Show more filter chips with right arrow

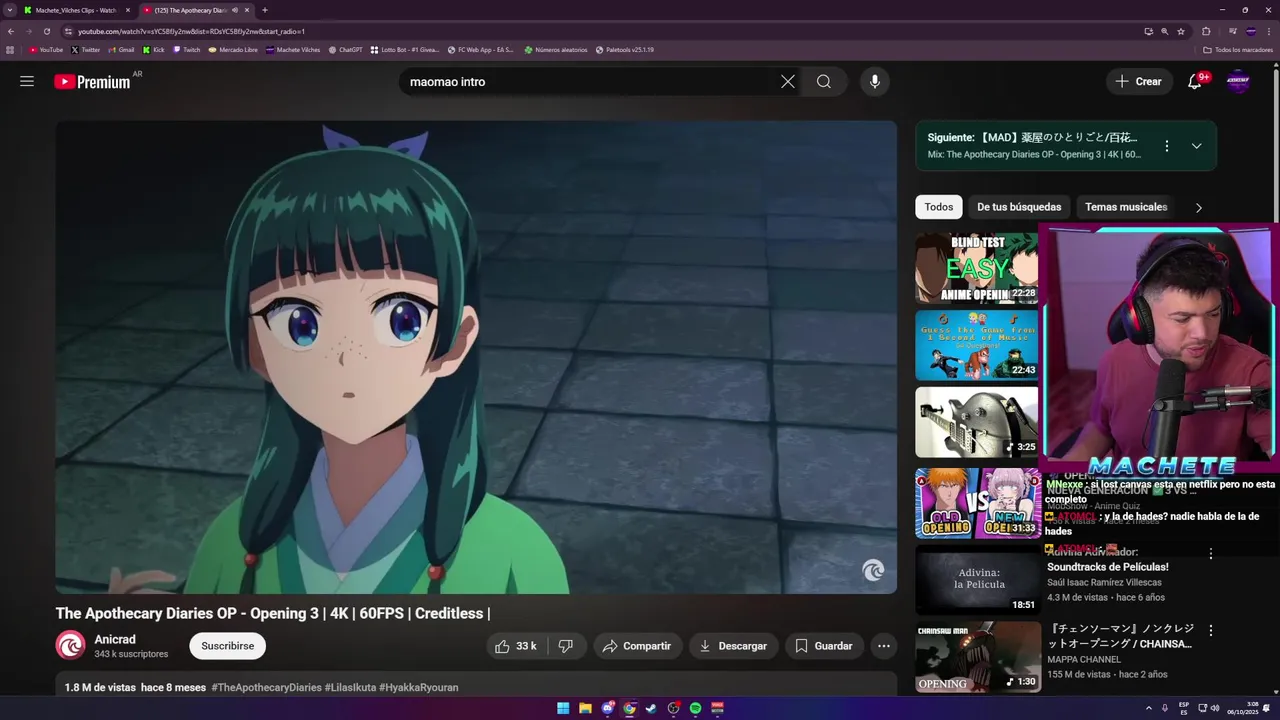point(1198,208)
